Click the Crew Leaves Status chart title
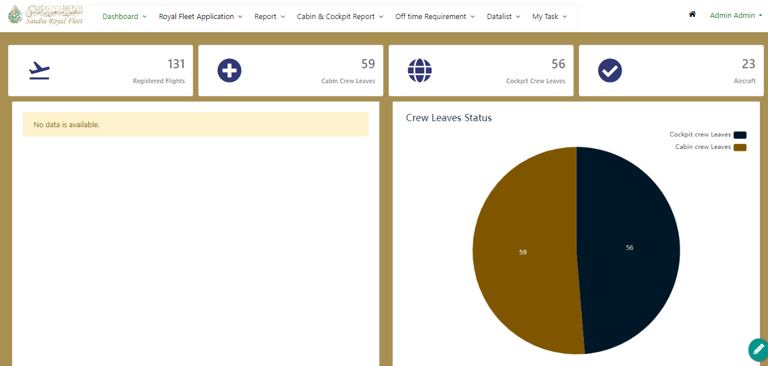This screenshot has width=768, height=366. 449,118
